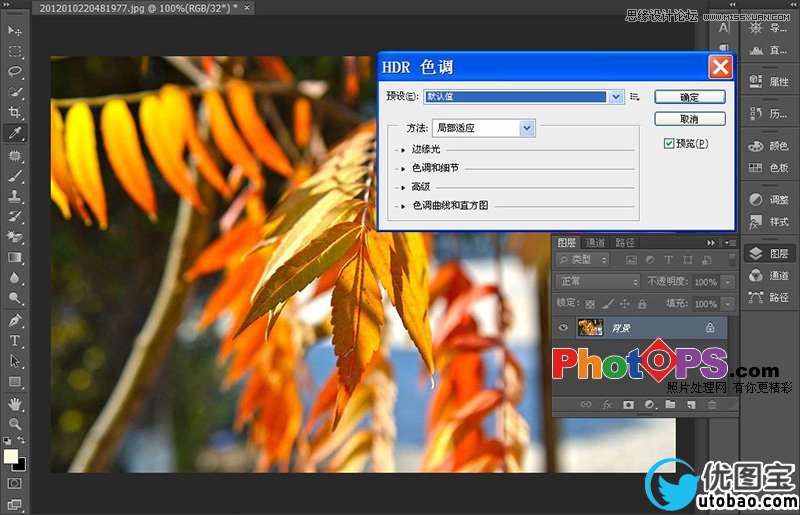Select the Crop tool

pyautogui.click(x=15, y=112)
